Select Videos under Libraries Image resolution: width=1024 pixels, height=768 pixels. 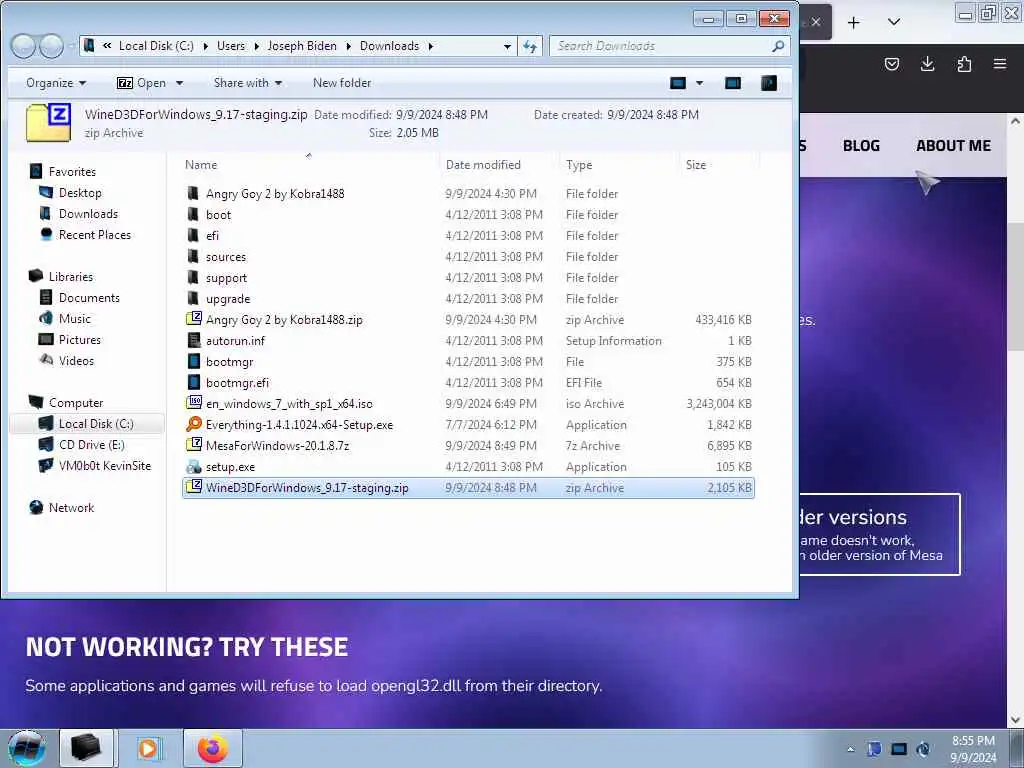click(x=76, y=360)
